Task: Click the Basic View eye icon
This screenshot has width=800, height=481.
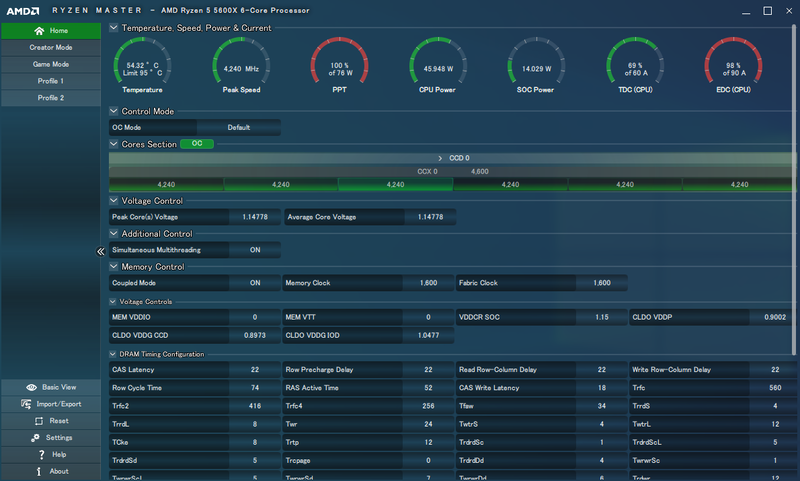Action: (32, 387)
